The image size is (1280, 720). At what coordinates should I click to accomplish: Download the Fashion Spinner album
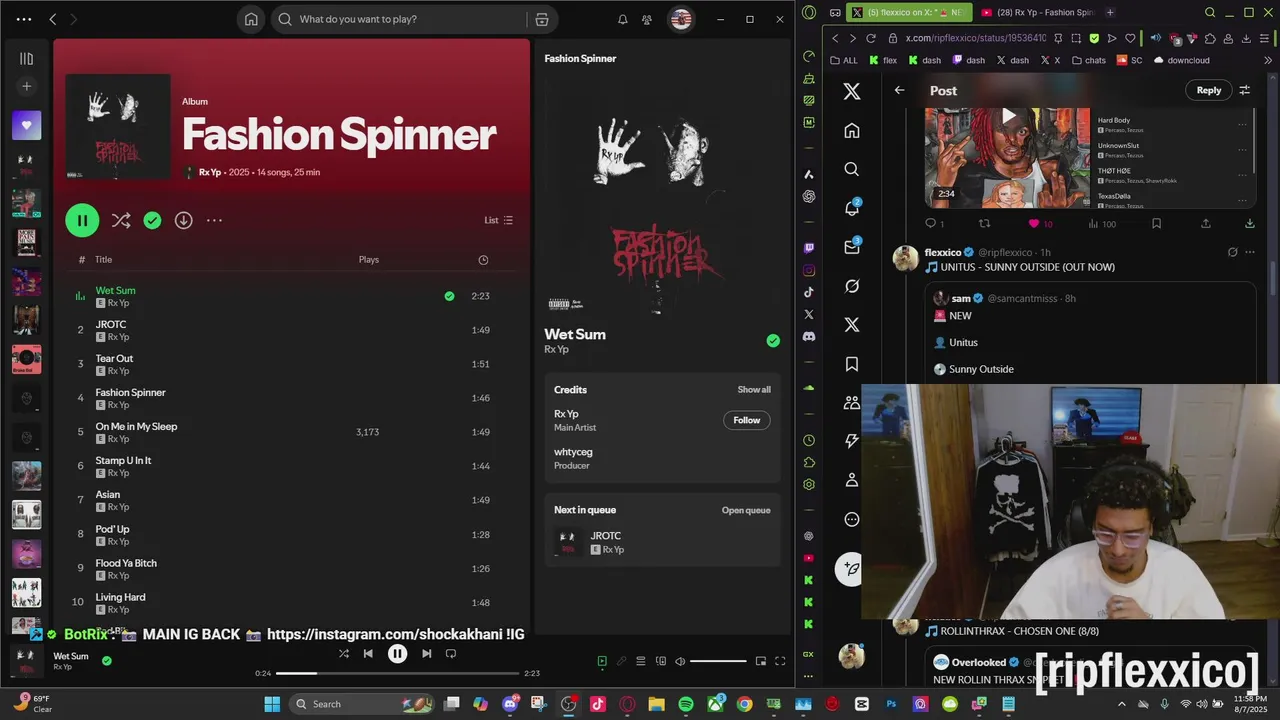pos(184,220)
